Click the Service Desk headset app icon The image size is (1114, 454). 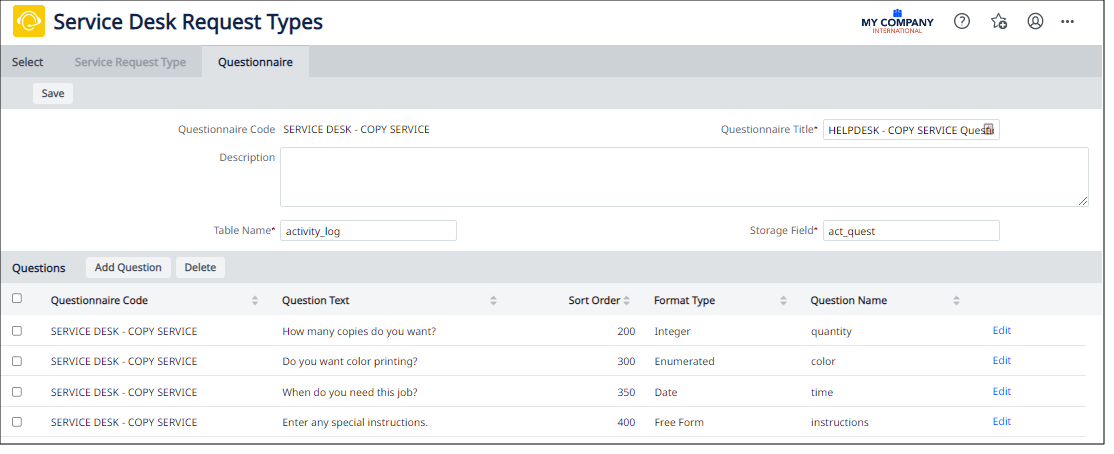[x=29, y=21]
